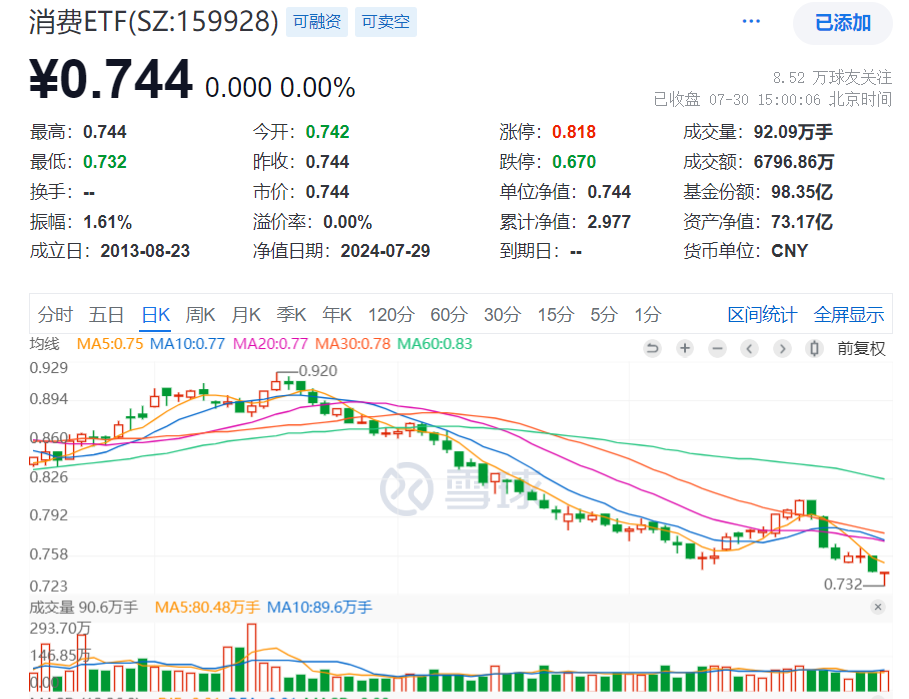Click the chart low marker 0.732

(x=843, y=584)
